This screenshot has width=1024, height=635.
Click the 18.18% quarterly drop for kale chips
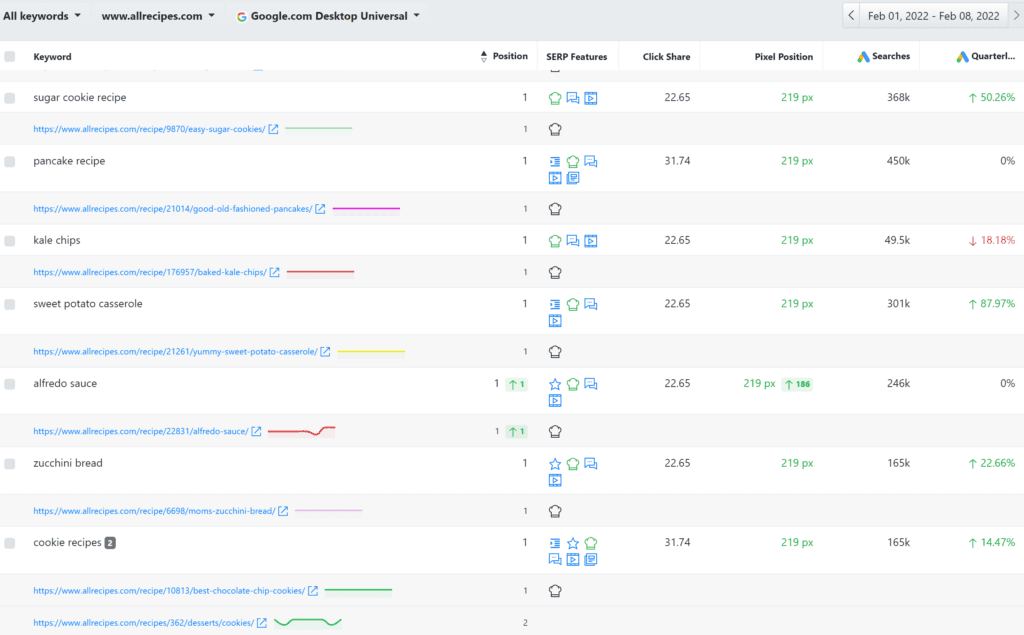click(x=991, y=240)
